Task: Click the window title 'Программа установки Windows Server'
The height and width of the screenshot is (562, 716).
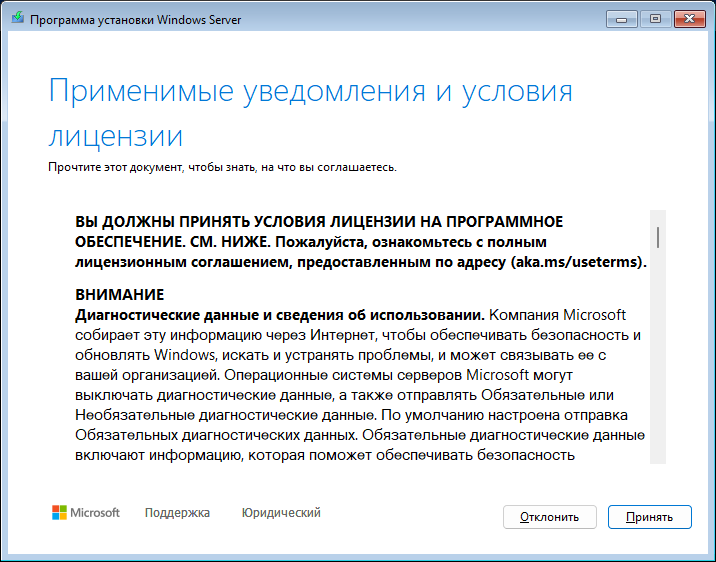Action: (x=136, y=20)
